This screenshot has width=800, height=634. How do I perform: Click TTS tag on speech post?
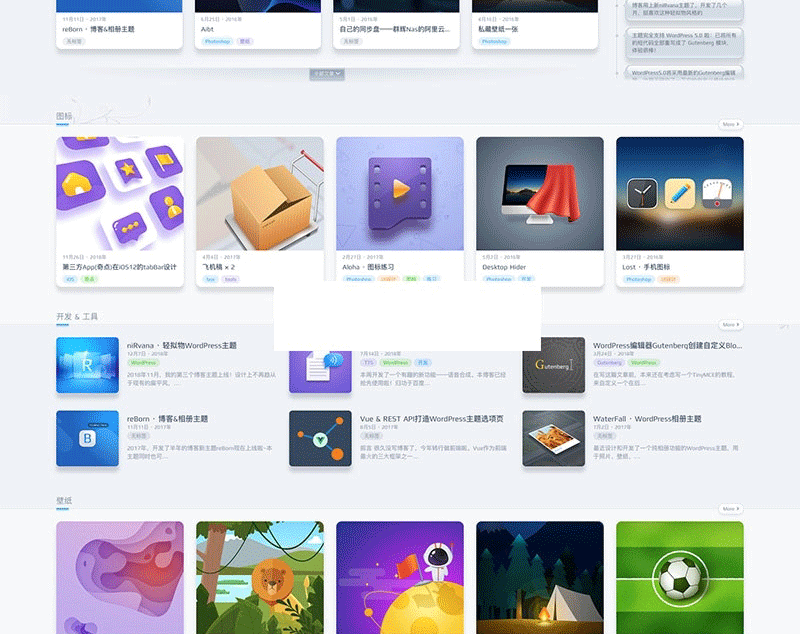(x=368, y=363)
